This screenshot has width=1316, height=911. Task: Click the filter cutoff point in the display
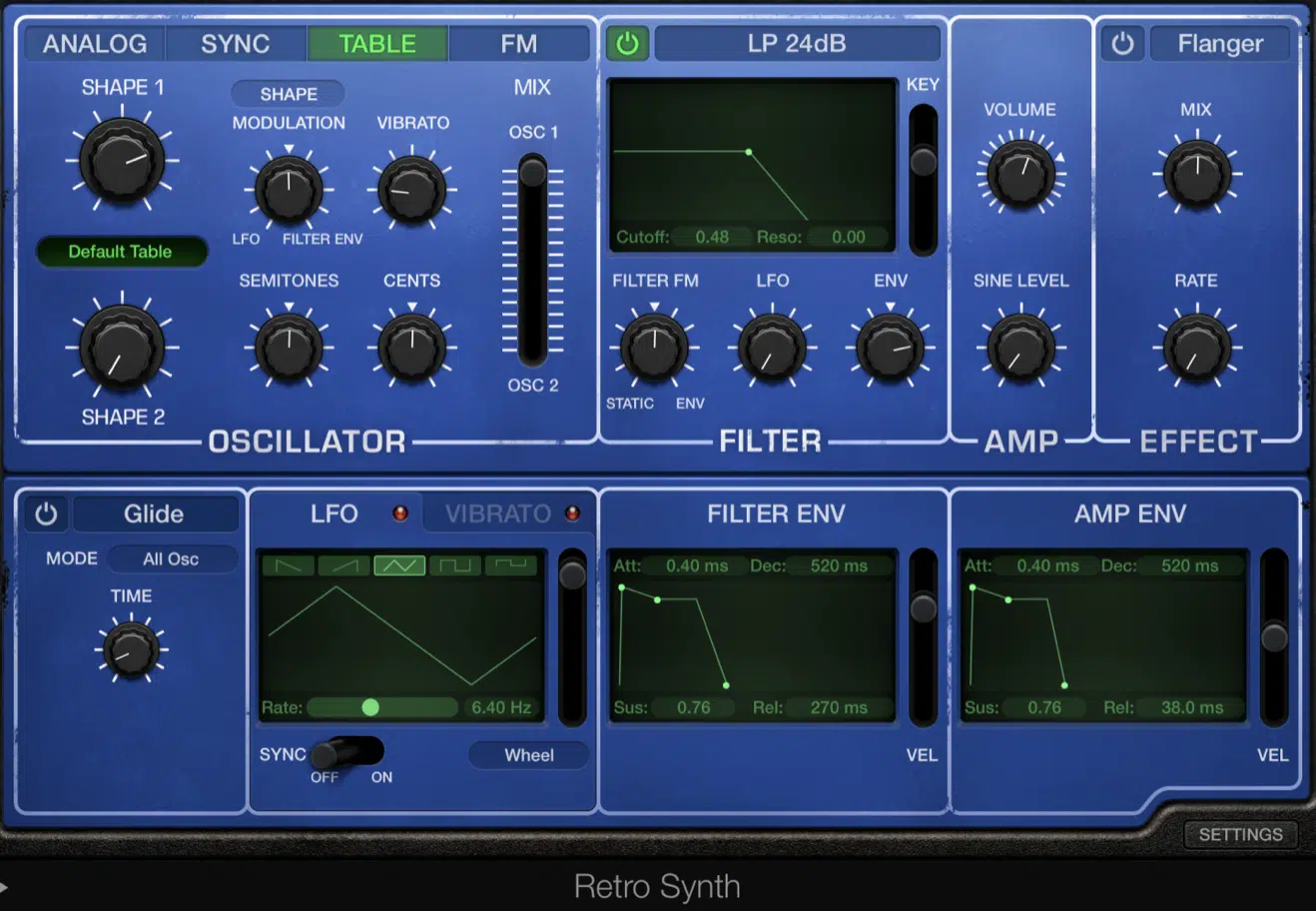[749, 152]
